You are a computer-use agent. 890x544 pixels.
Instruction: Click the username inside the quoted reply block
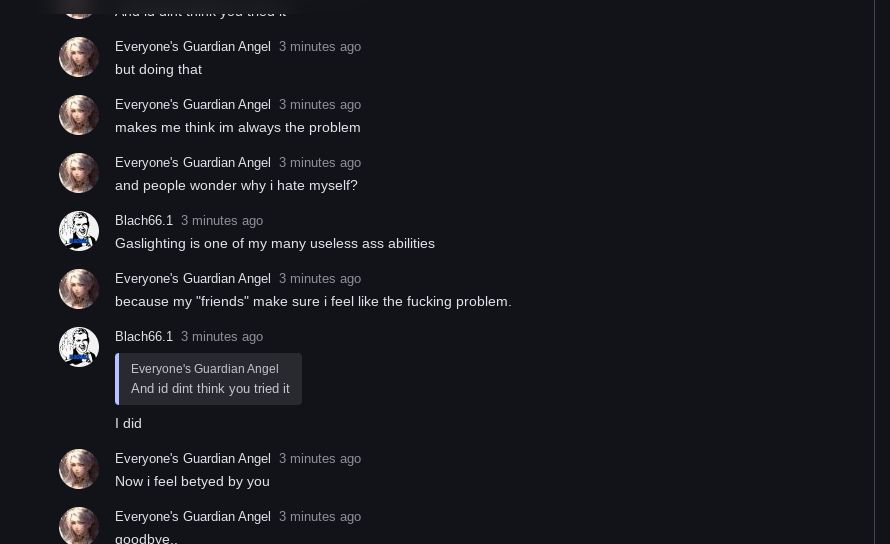pyautogui.click(x=204, y=369)
